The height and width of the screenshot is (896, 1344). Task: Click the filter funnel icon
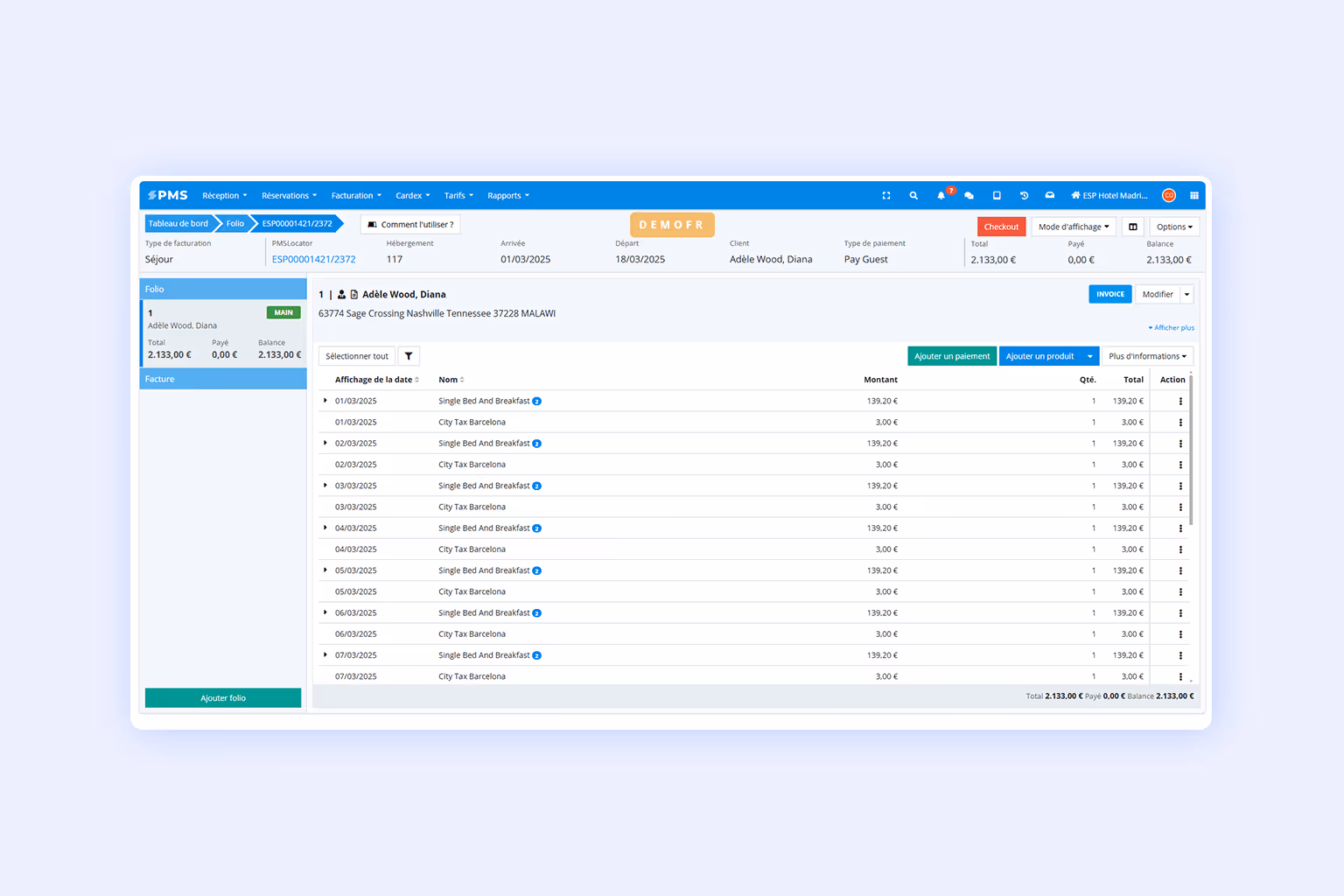[x=409, y=356]
